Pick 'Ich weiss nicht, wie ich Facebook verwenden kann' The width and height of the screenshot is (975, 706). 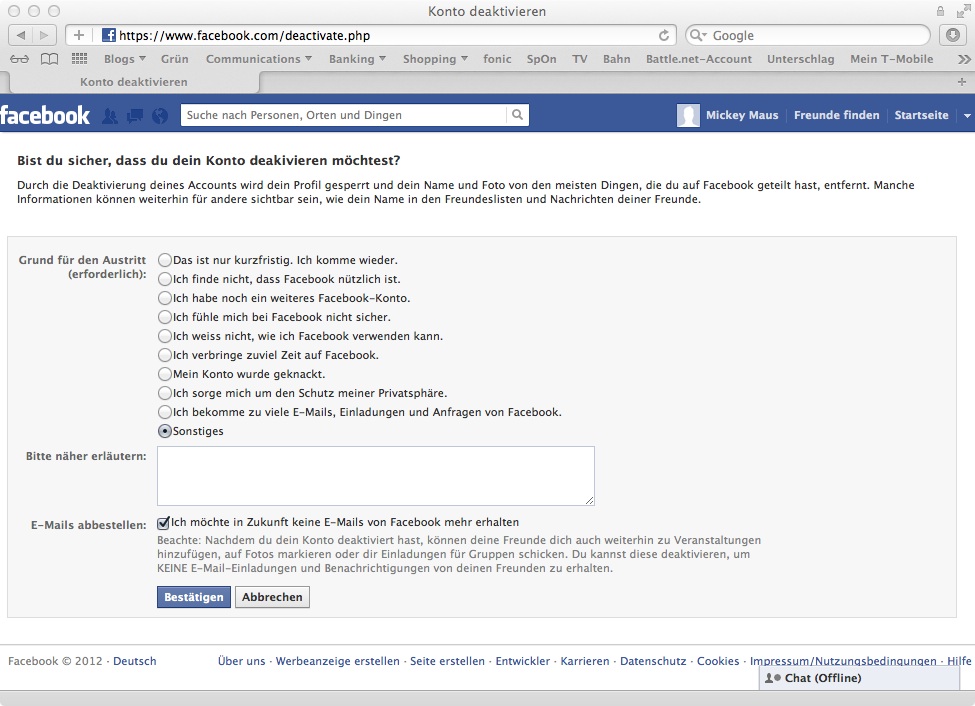tap(165, 336)
